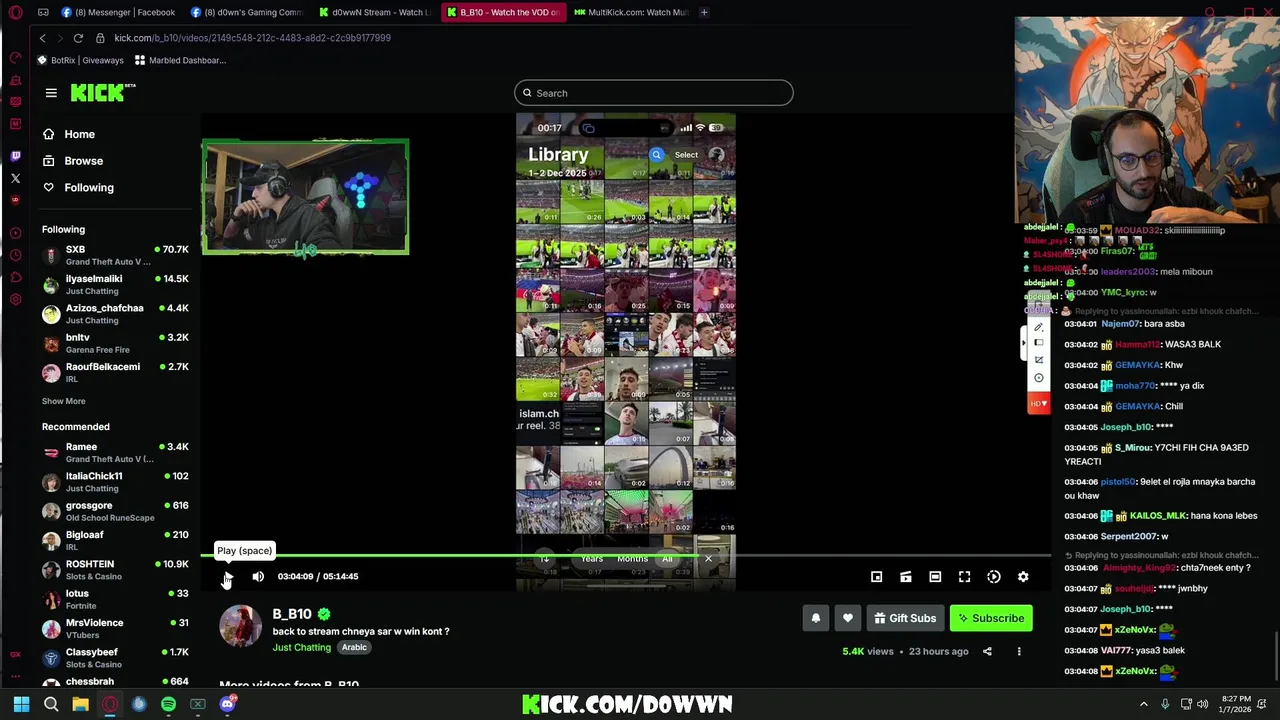Go back in browser history
Image resolution: width=1280 pixels, height=720 pixels.
[42, 38]
